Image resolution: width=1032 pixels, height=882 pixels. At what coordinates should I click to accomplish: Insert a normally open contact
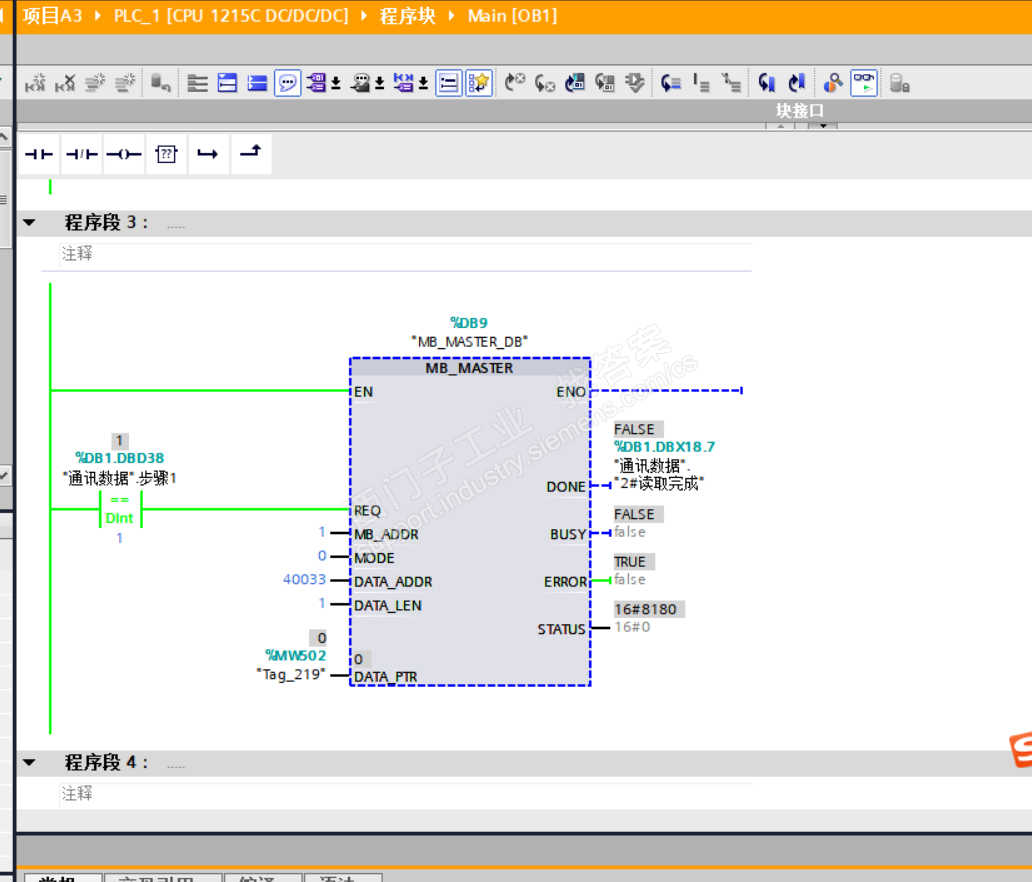(x=39, y=154)
